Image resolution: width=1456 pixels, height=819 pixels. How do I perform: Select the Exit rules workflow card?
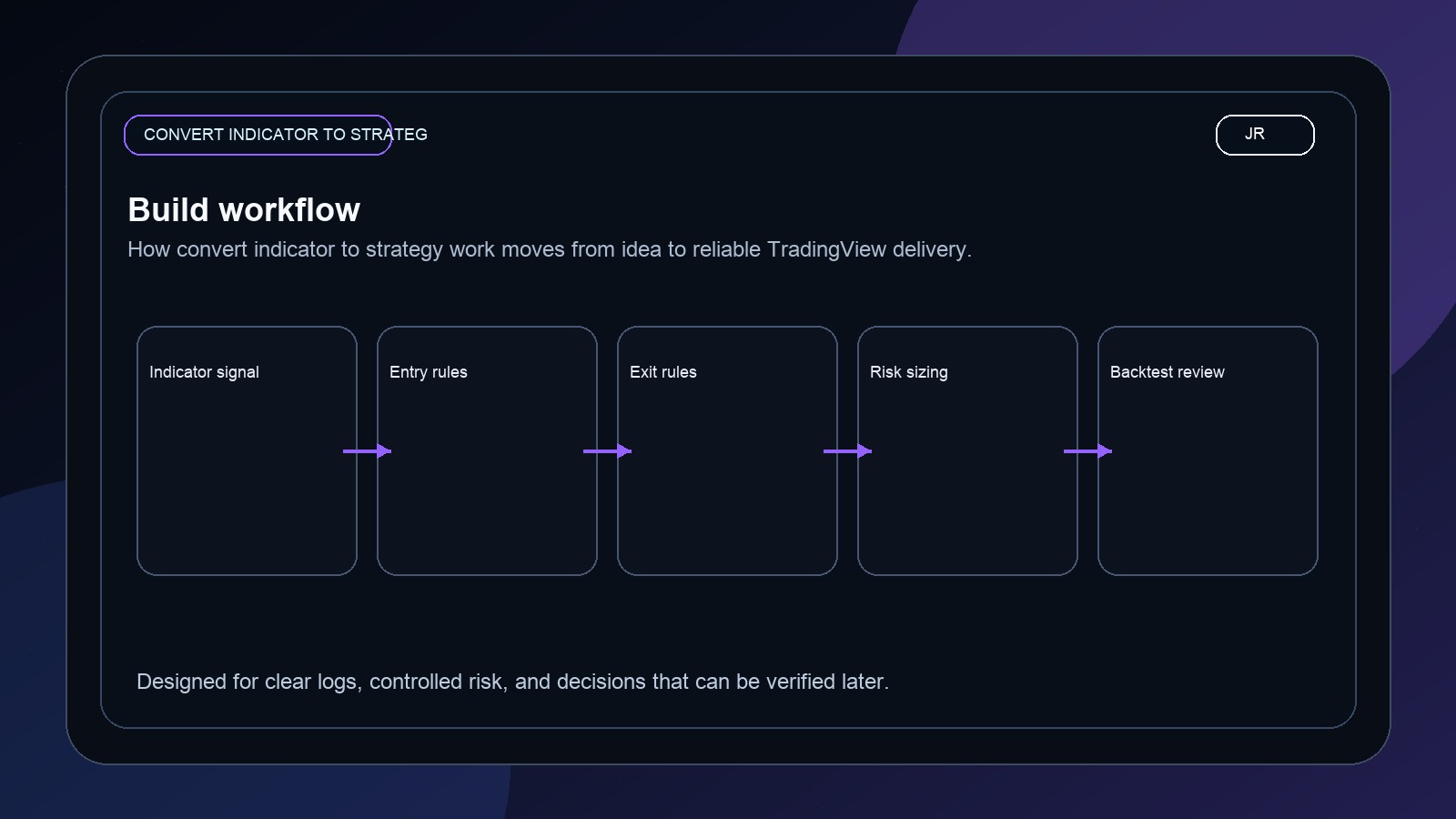click(x=727, y=450)
